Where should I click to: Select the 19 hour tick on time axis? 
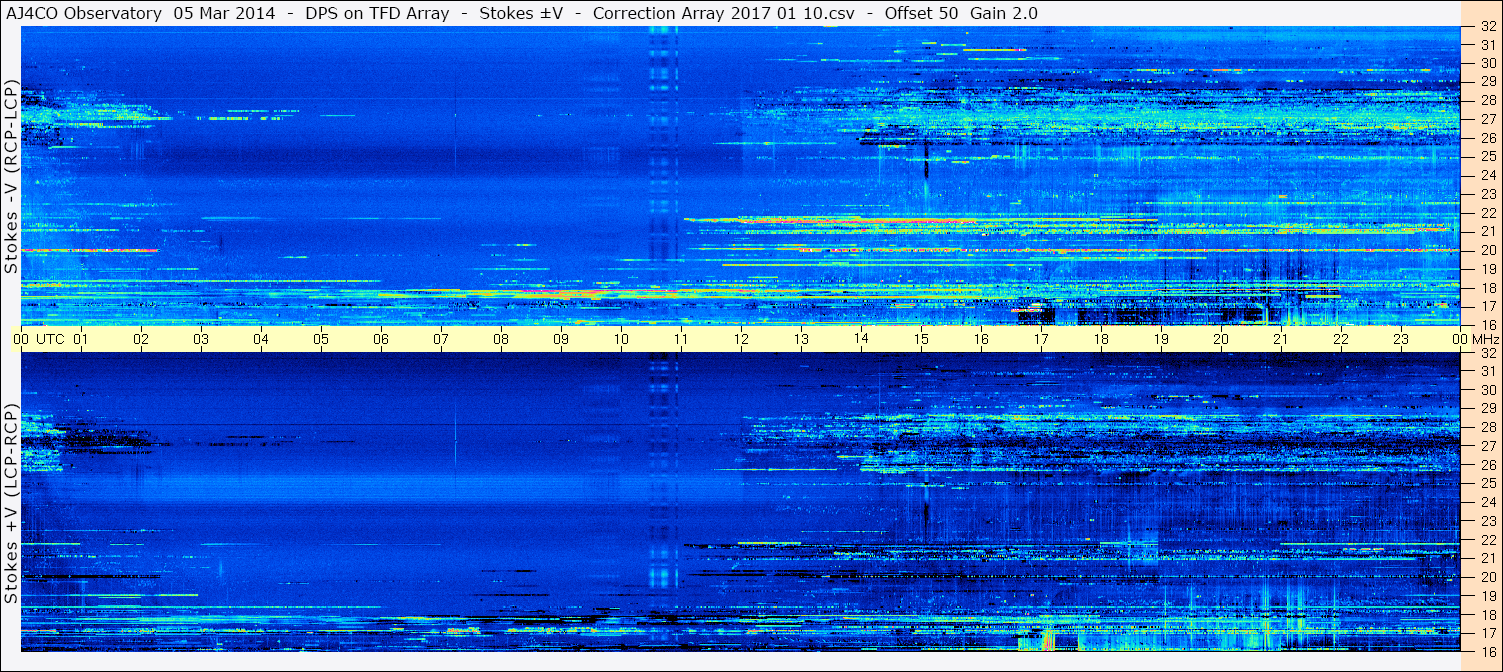(x=1161, y=339)
